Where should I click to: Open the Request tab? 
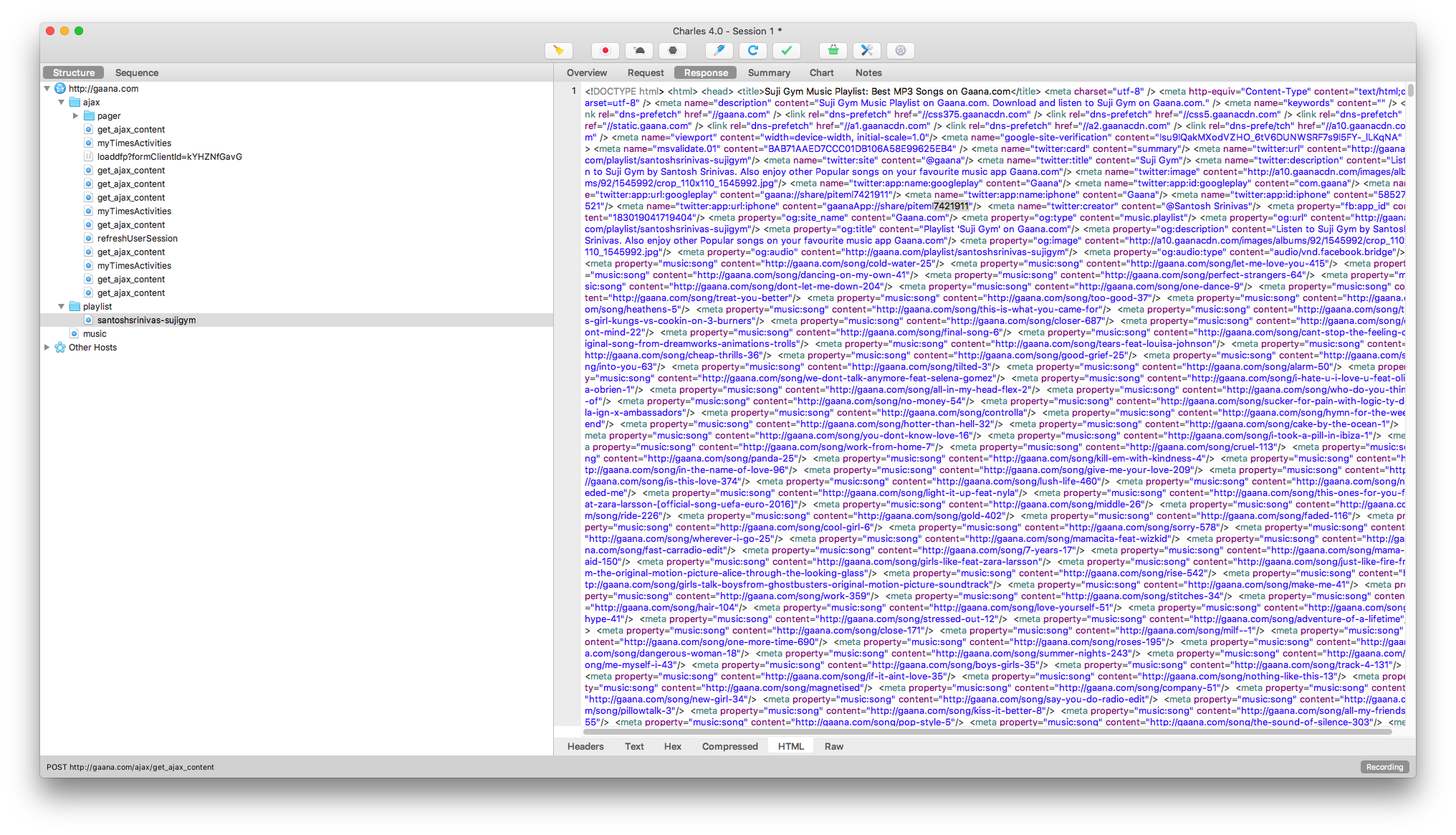tap(646, 72)
